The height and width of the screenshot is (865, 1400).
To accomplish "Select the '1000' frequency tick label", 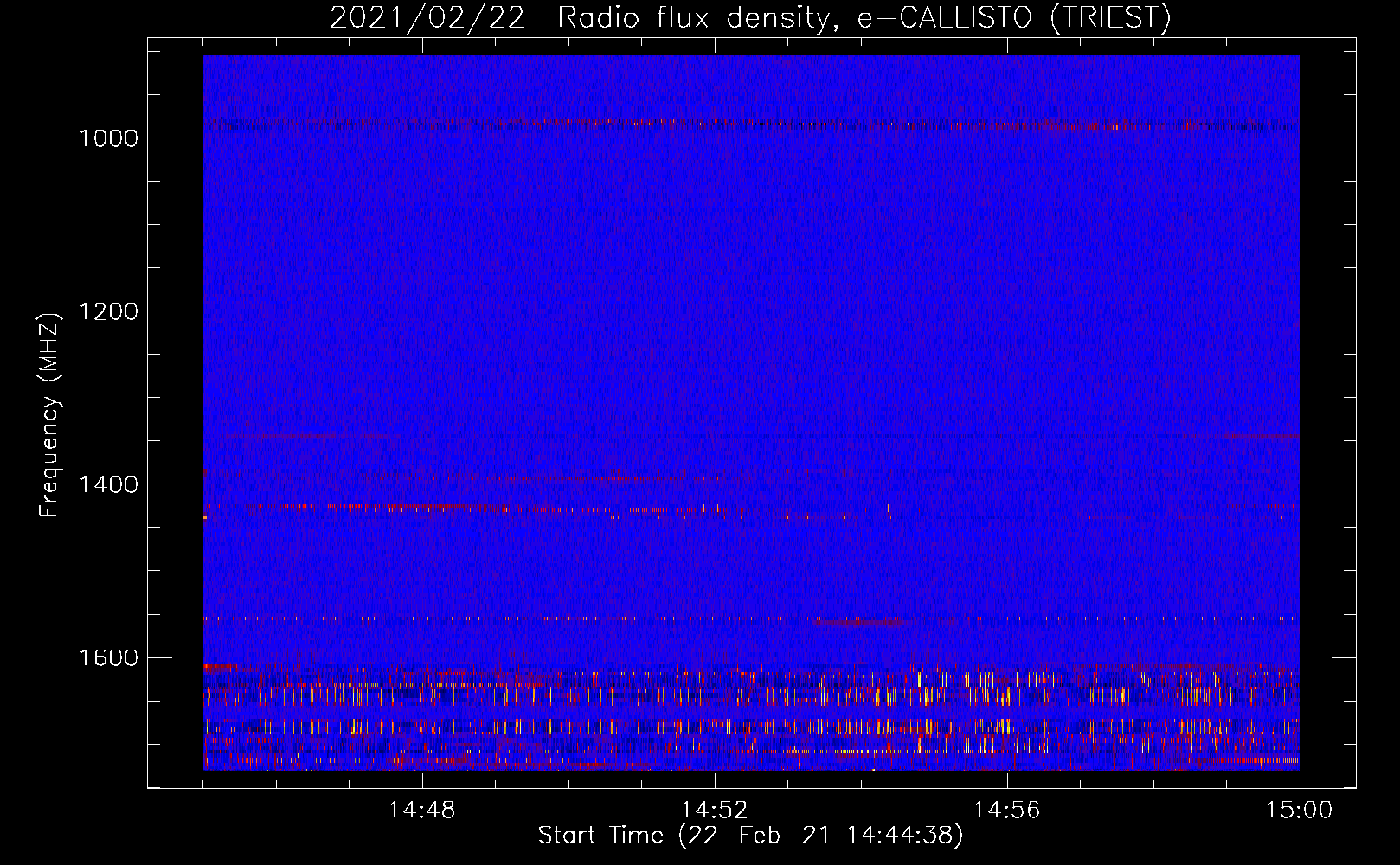I will click(x=108, y=138).
